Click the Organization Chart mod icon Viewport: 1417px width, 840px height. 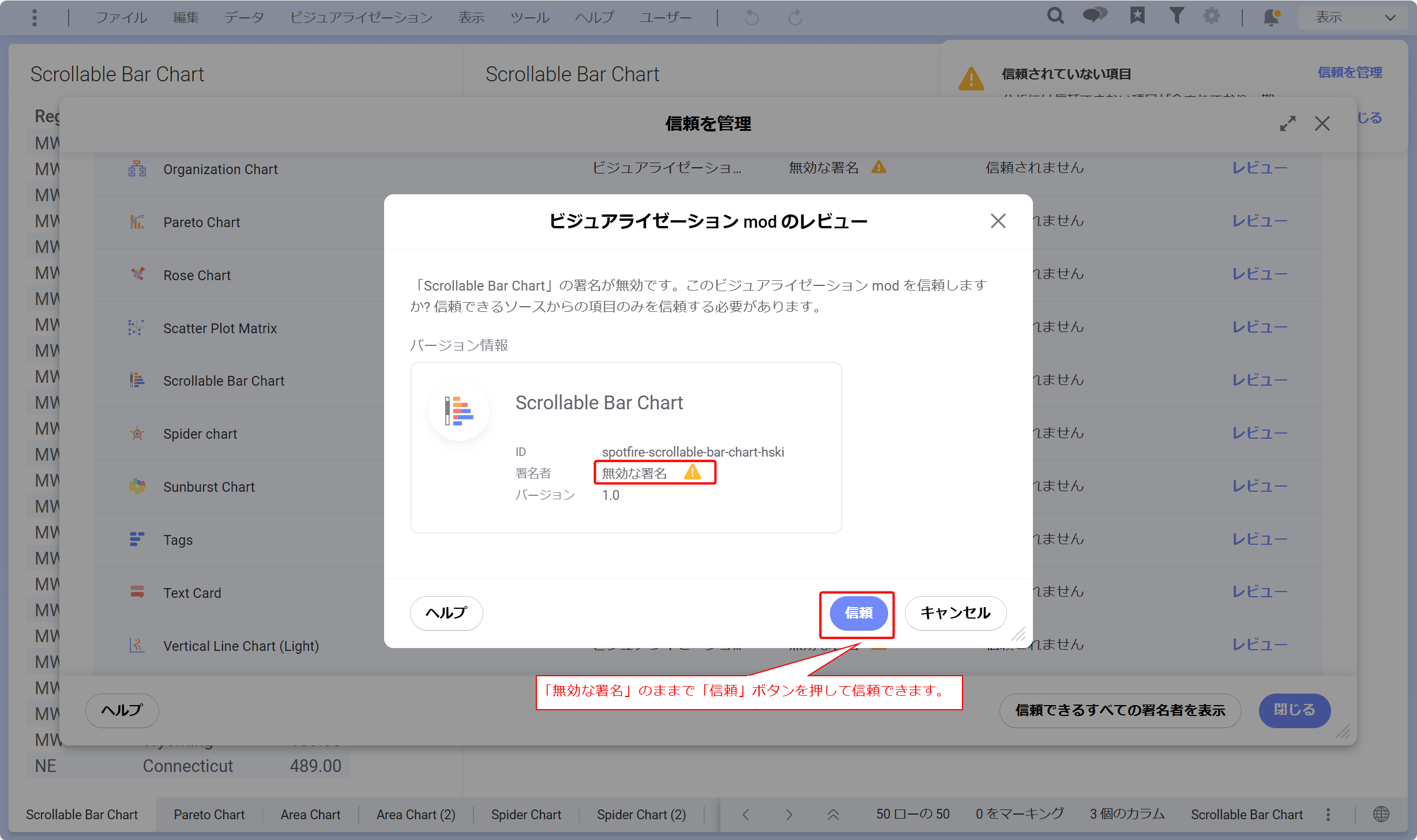137,169
